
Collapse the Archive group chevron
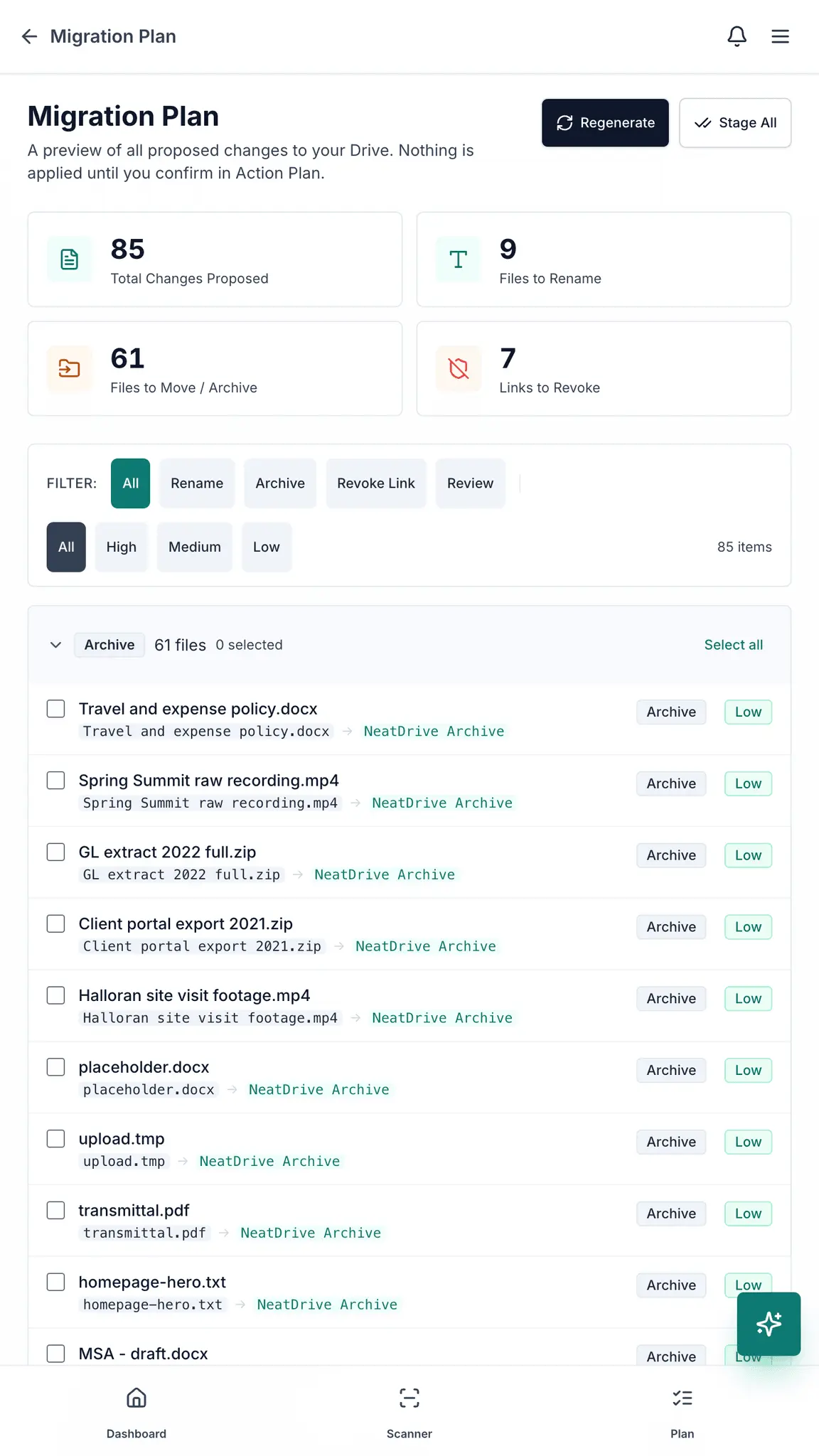(x=55, y=645)
